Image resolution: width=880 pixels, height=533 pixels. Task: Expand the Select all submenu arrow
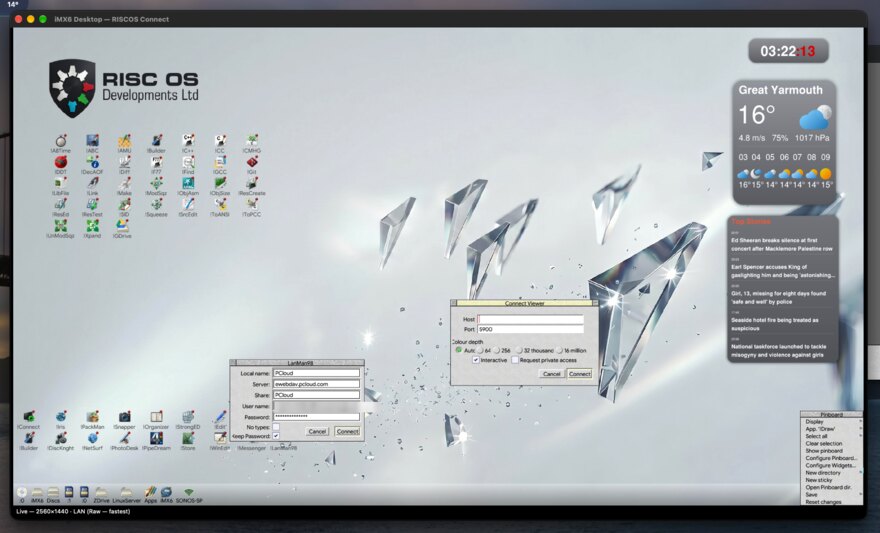pyautogui.click(x=860, y=436)
